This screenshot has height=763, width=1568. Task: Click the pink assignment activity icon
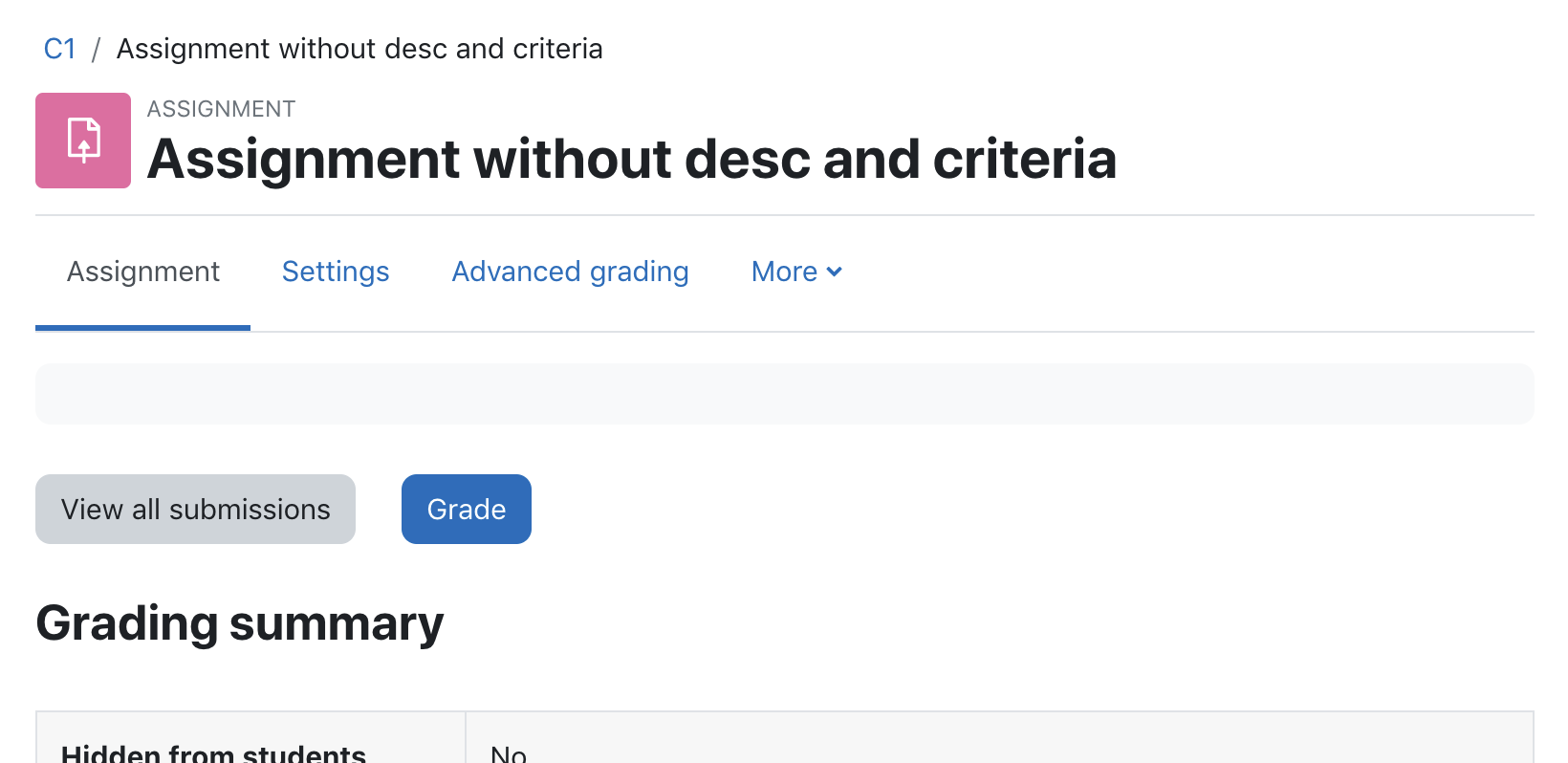click(x=83, y=141)
